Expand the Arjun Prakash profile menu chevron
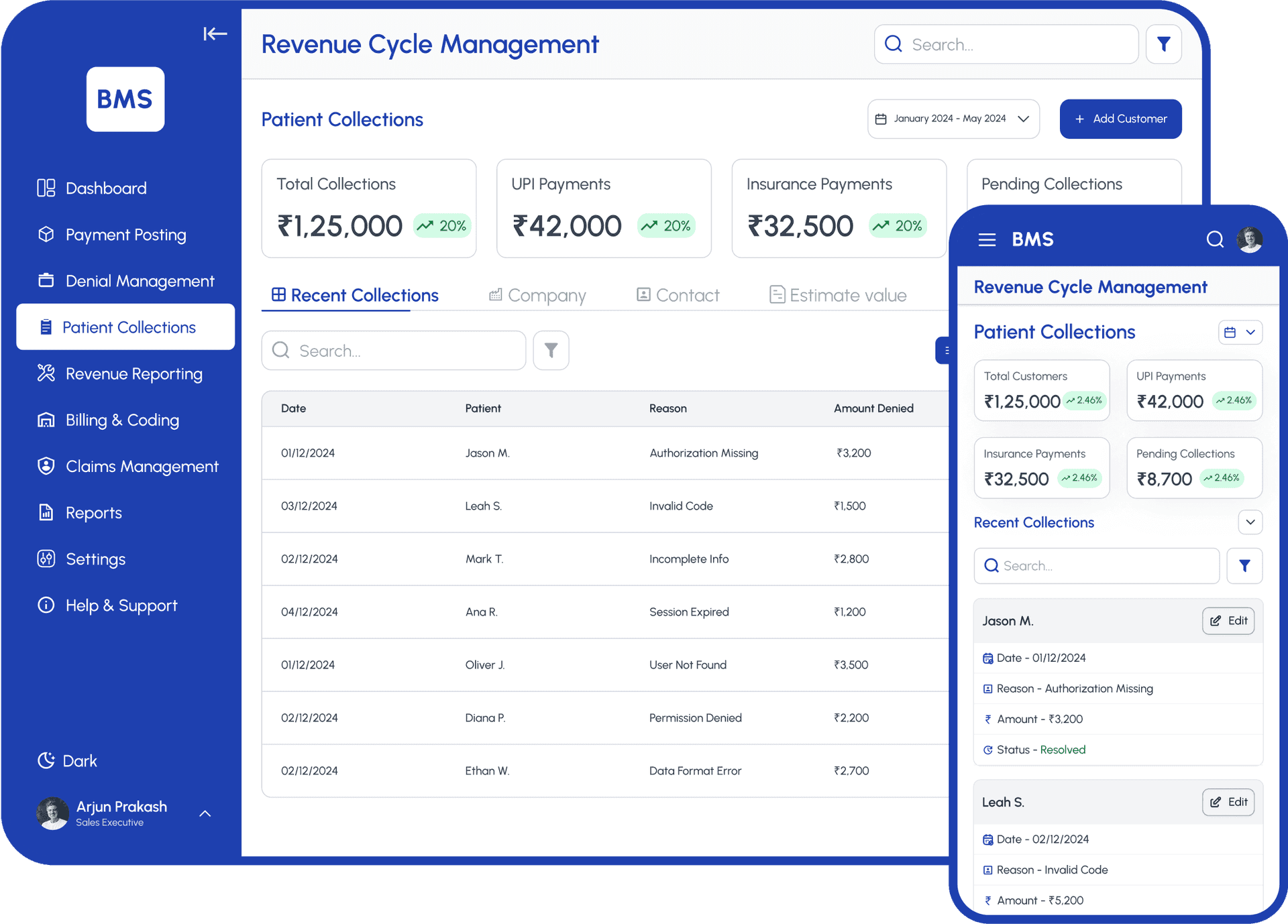This screenshot has width=1288, height=924. point(205,813)
